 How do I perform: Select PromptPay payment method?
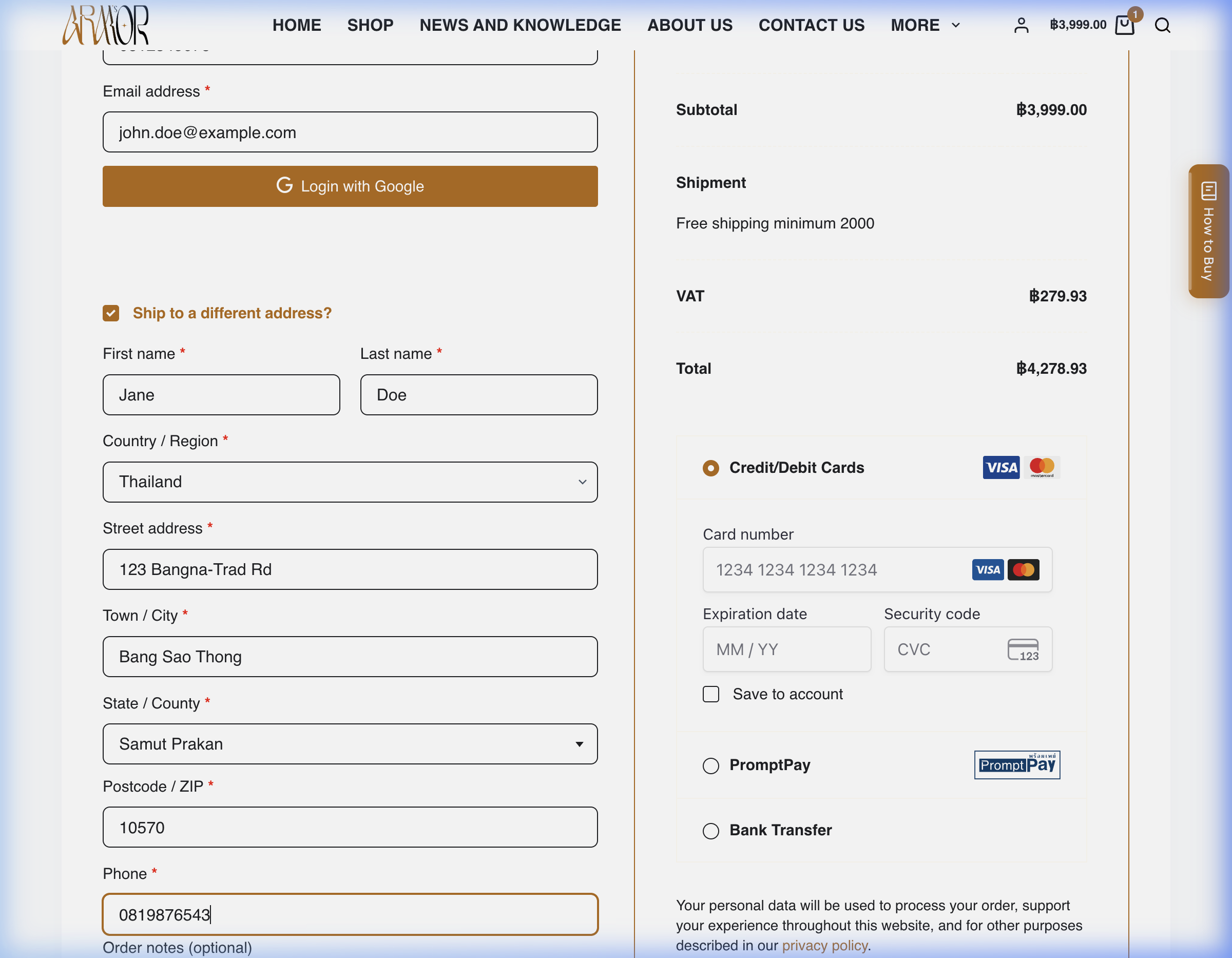click(x=711, y=765)
